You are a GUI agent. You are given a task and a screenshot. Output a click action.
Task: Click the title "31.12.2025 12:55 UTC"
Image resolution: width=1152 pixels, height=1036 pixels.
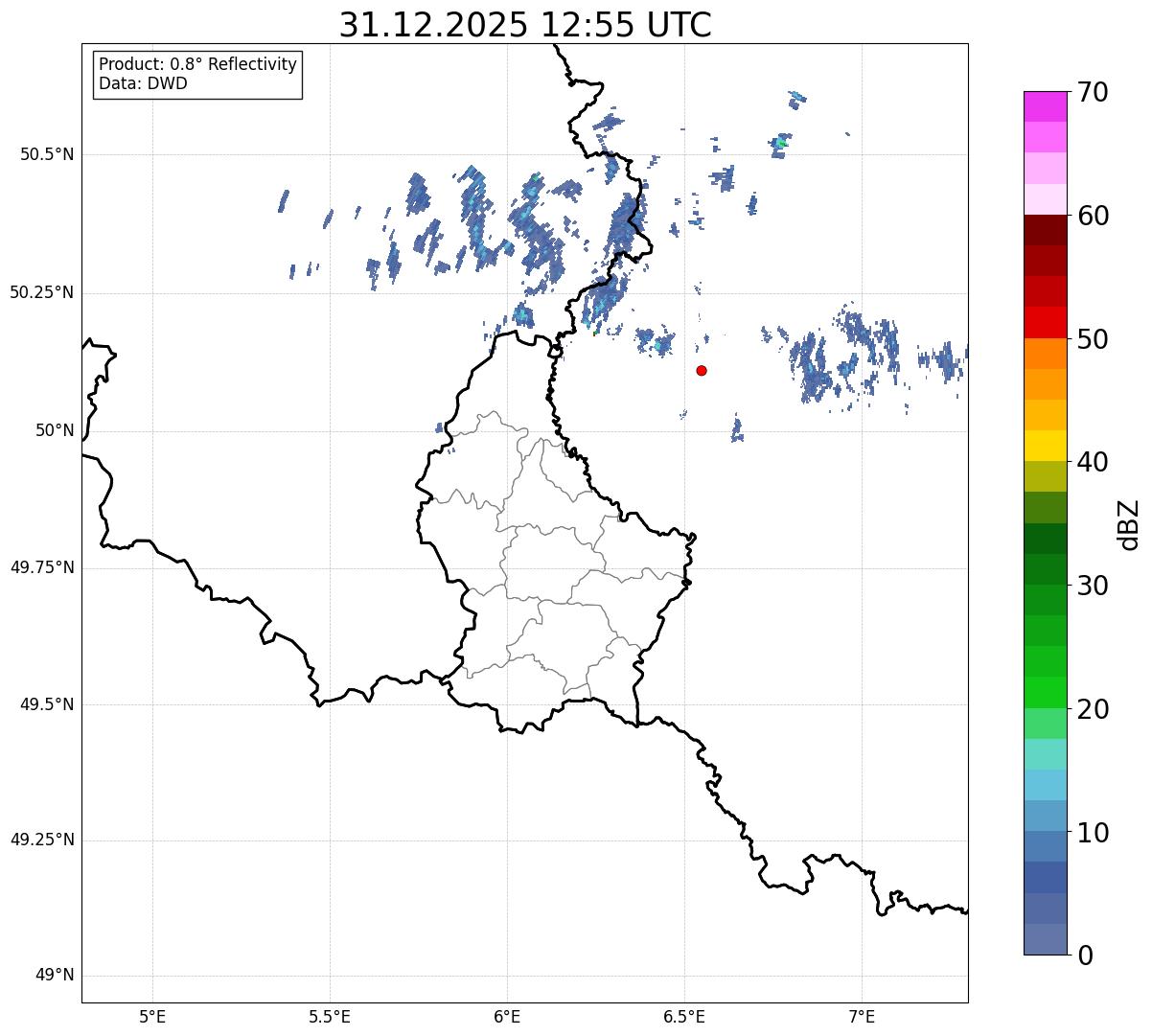click(x=525, y=25)
